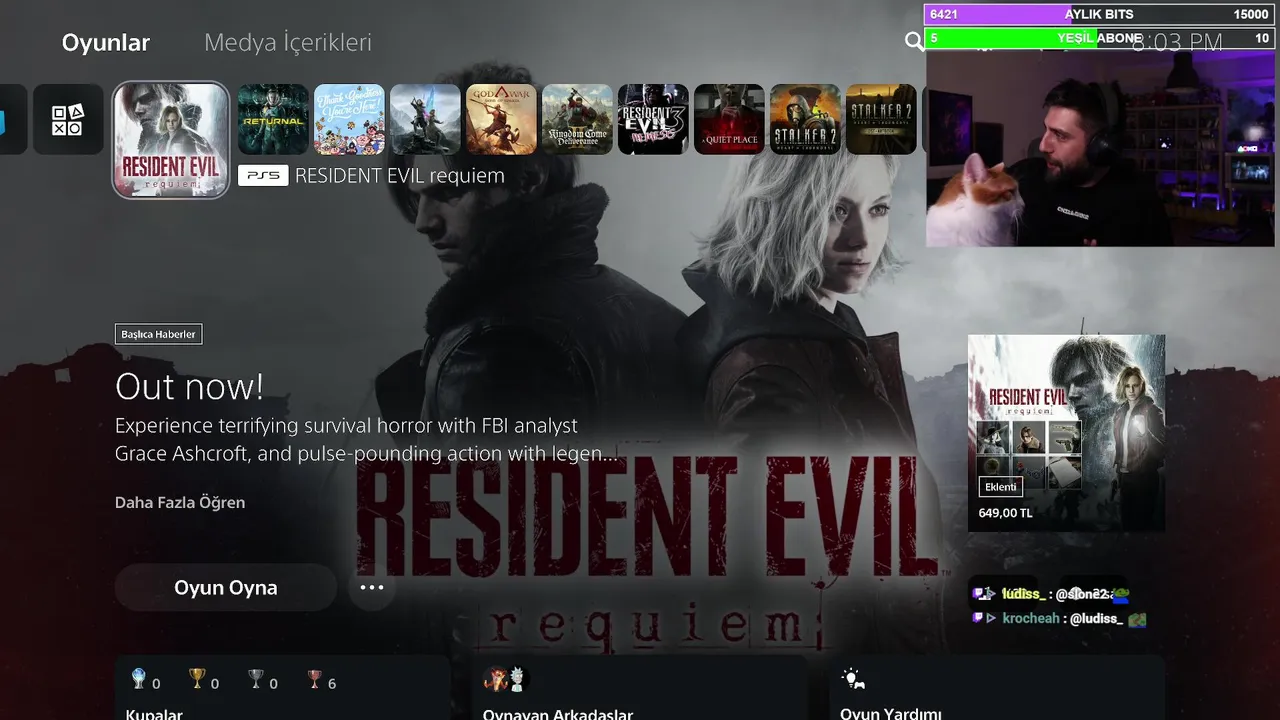Click the PS5 platform badge

pos(263,176)
